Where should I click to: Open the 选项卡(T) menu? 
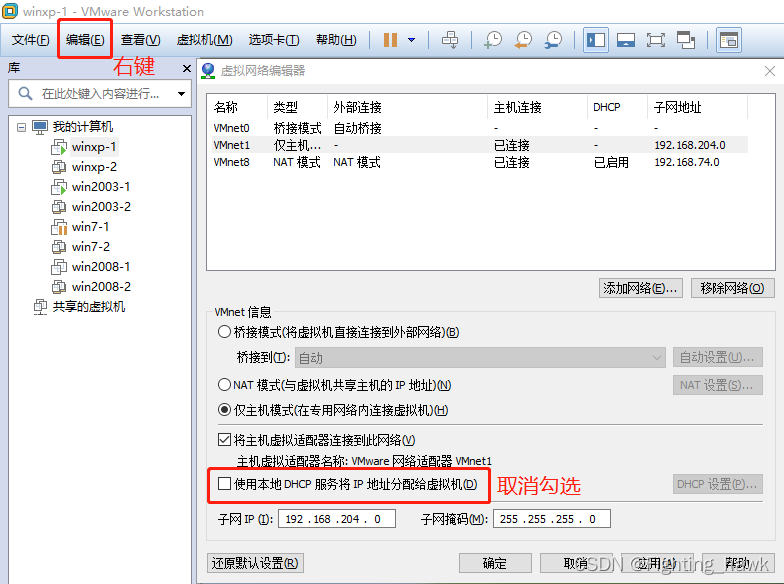coord(274,40)
